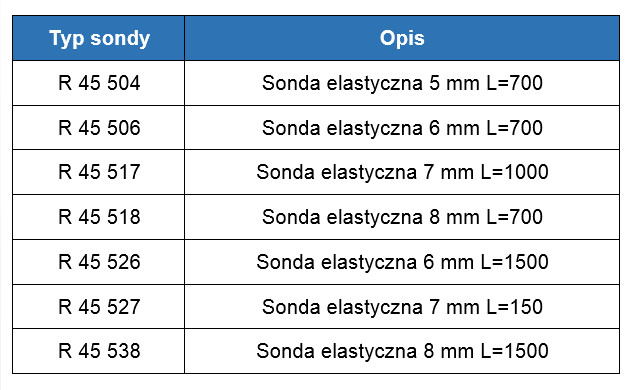Select the R 45 526 cell
Image resolution: width=633 pixels, height=390 pixels.
[x=99, y=262]
